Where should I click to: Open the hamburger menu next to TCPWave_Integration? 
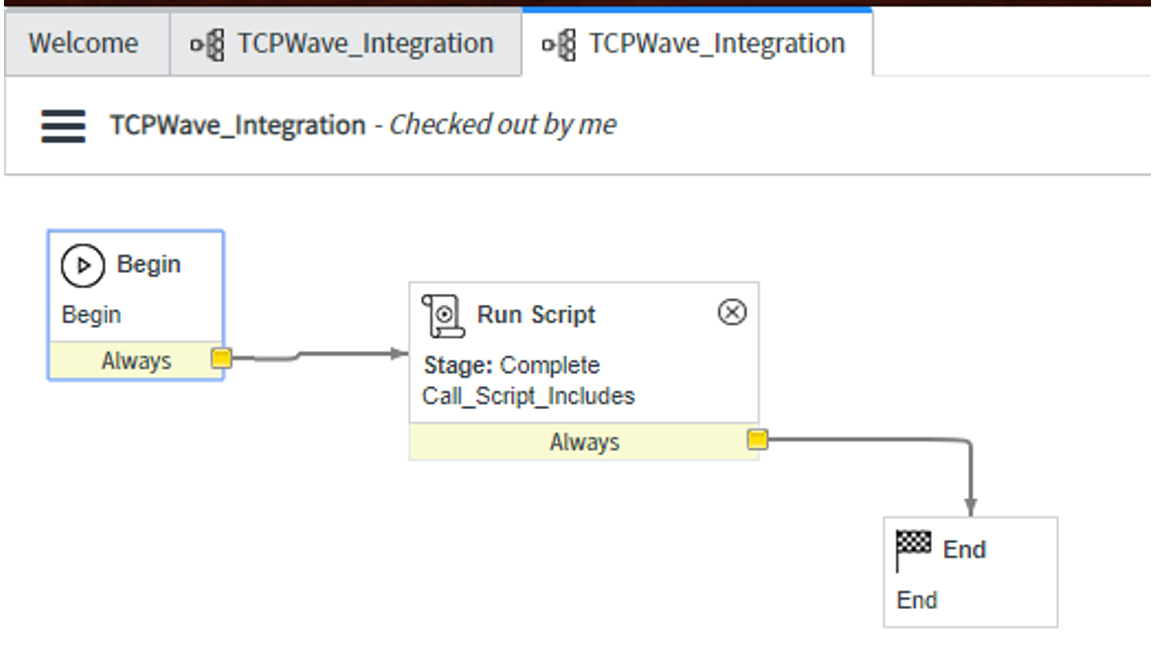click(61, 125)
